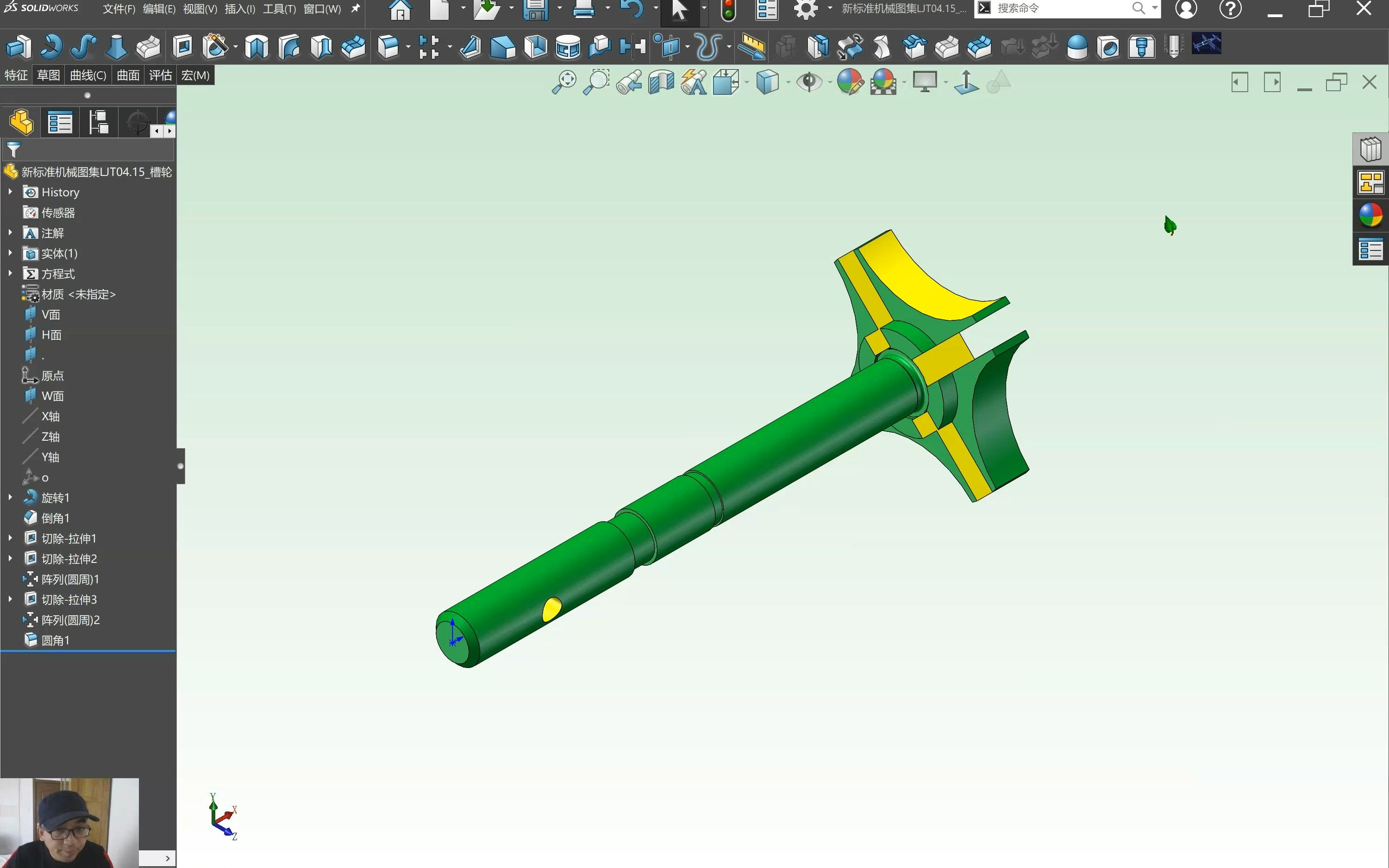Select 阵列(圆周)1 in the tree

pyautogui.click(x=61, y=579)
